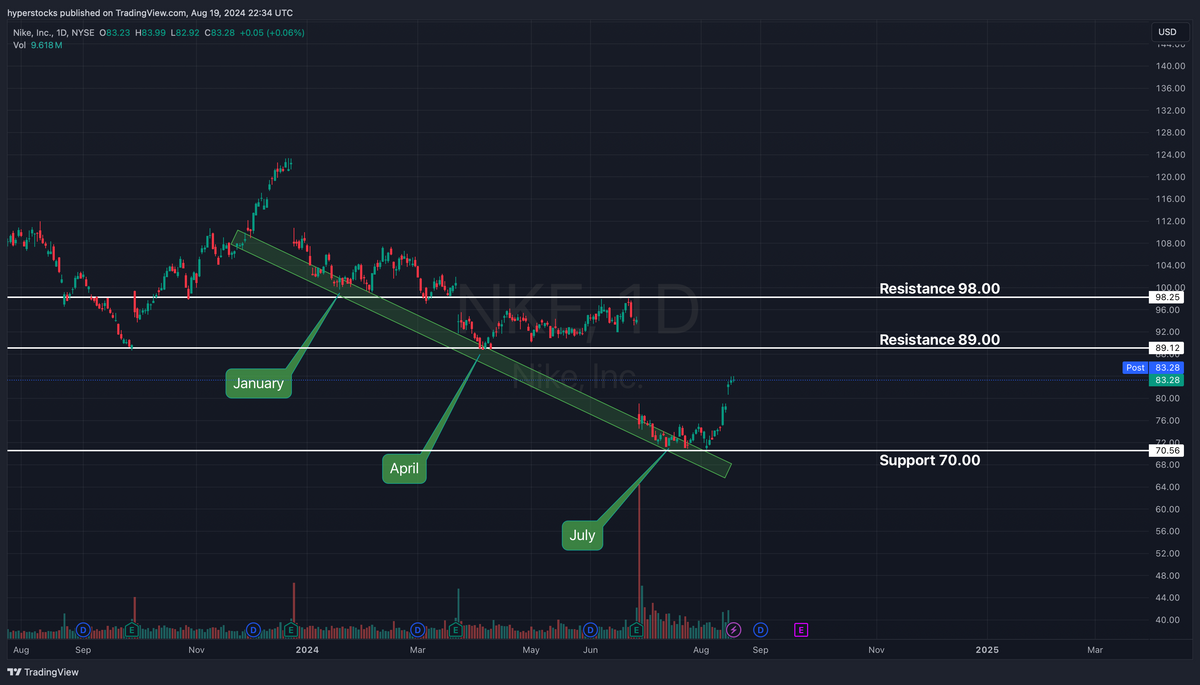Open the late June 2024 earnings marker
The width and height of the screenshot is (1200, 685).
(x=637, y=630)
